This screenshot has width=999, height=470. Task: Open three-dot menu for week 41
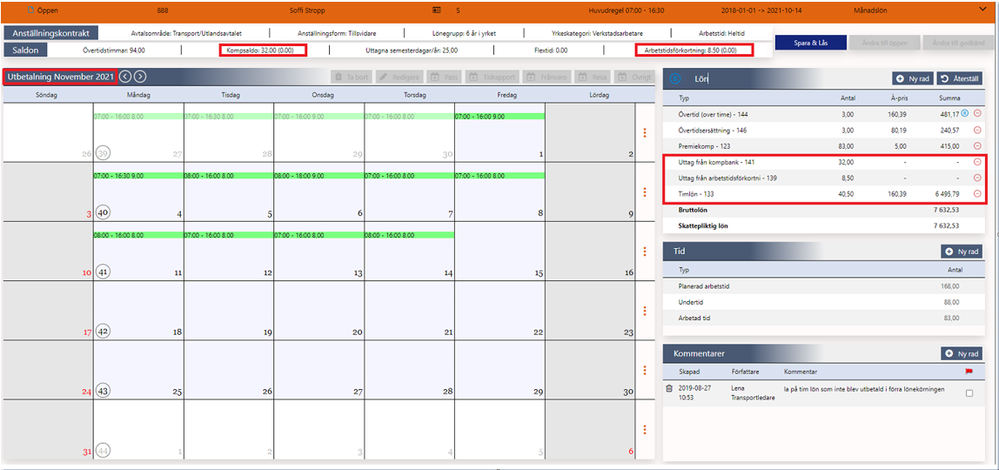(x=645, y=252)
